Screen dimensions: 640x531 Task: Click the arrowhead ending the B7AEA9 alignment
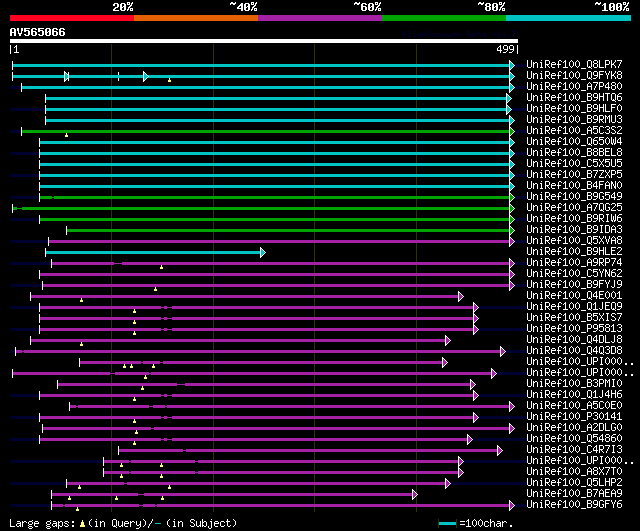[415, 495]
